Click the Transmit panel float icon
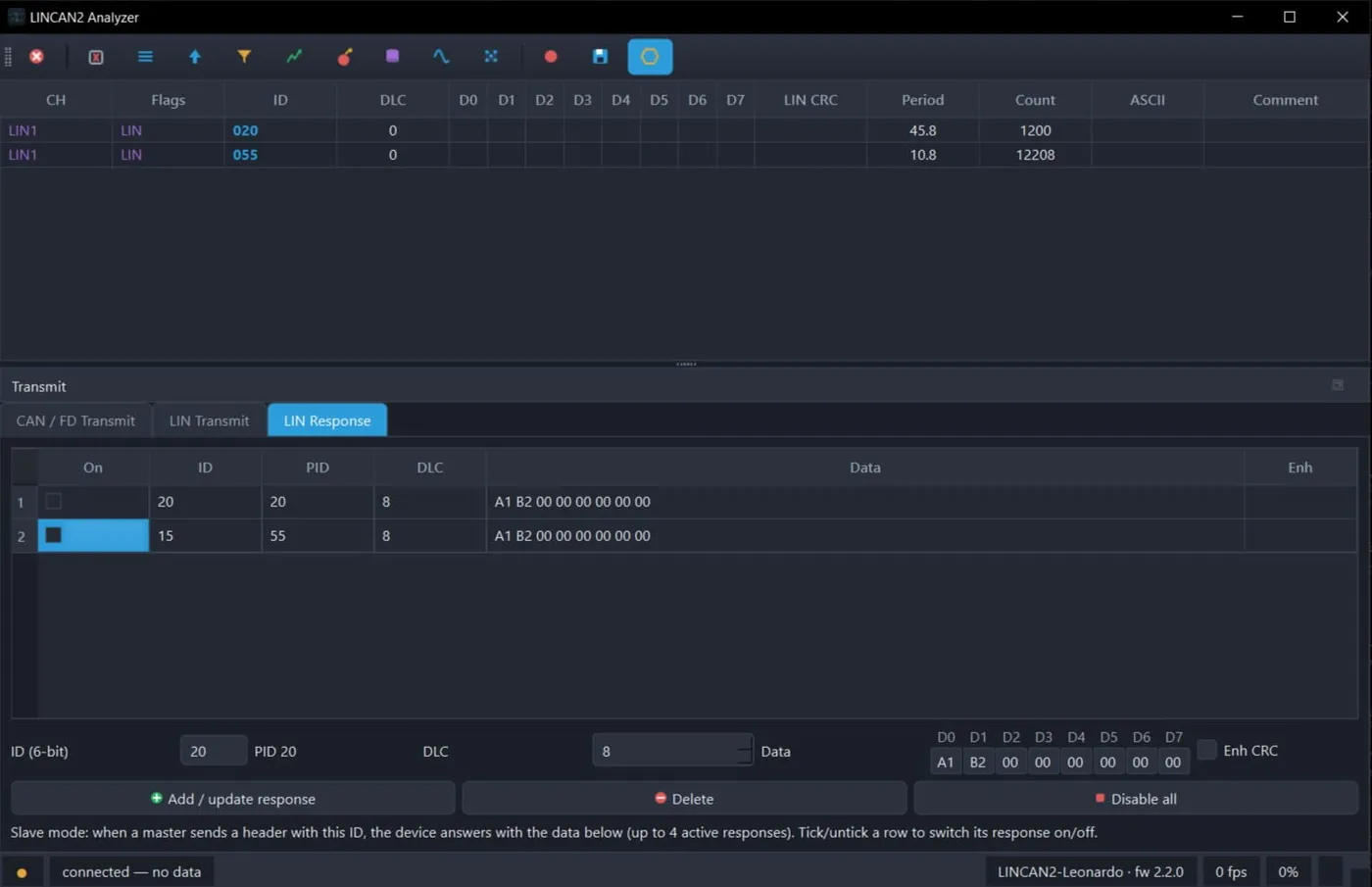Screen dimensions: 1372x887 click(x=1338, y=385)
